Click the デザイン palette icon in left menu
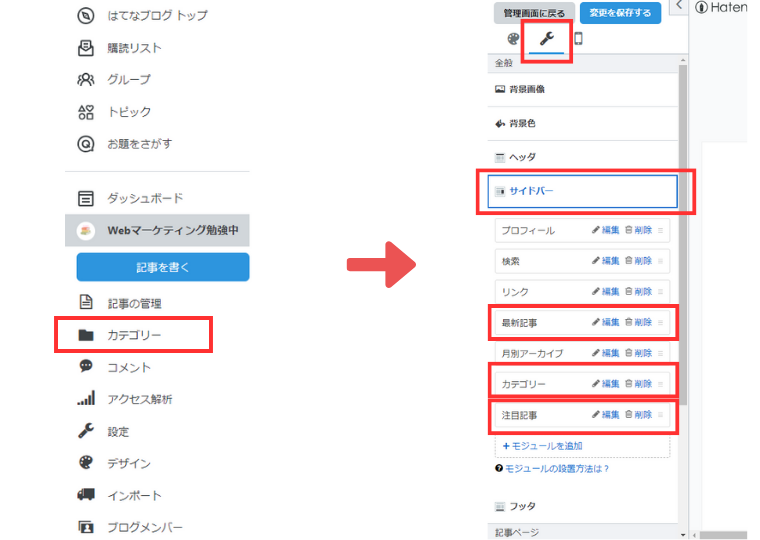760x540 pixels. pyautogui.click(x=86, y=462)
